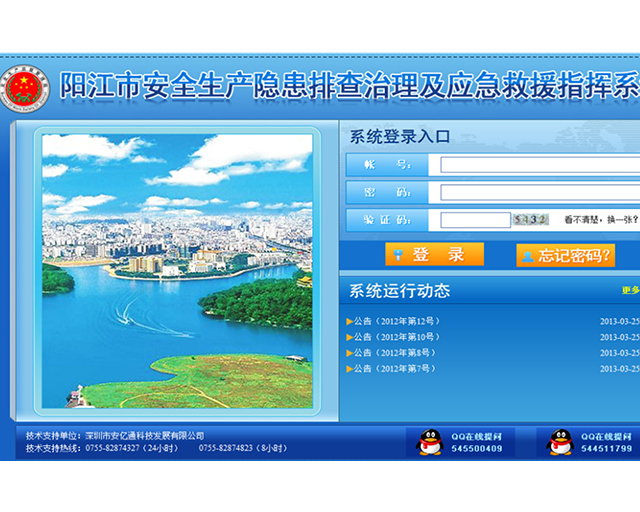This screenshot has height=512, width=640.
Task: Open the 更多 link in 系统运行动态
Action: pyautogui.click(x=630, y=291)
